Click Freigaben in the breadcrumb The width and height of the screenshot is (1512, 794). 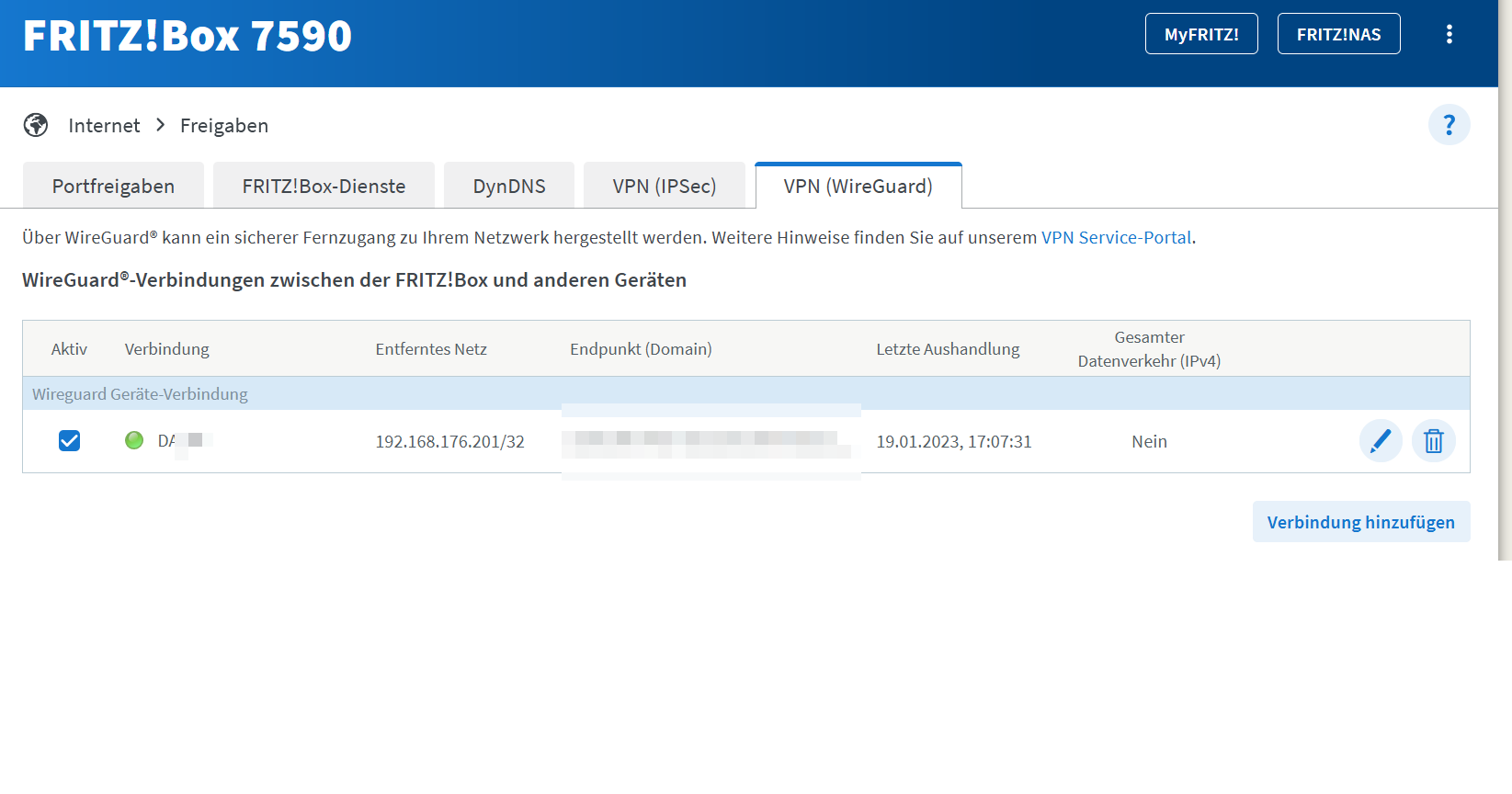coord(224,125)
